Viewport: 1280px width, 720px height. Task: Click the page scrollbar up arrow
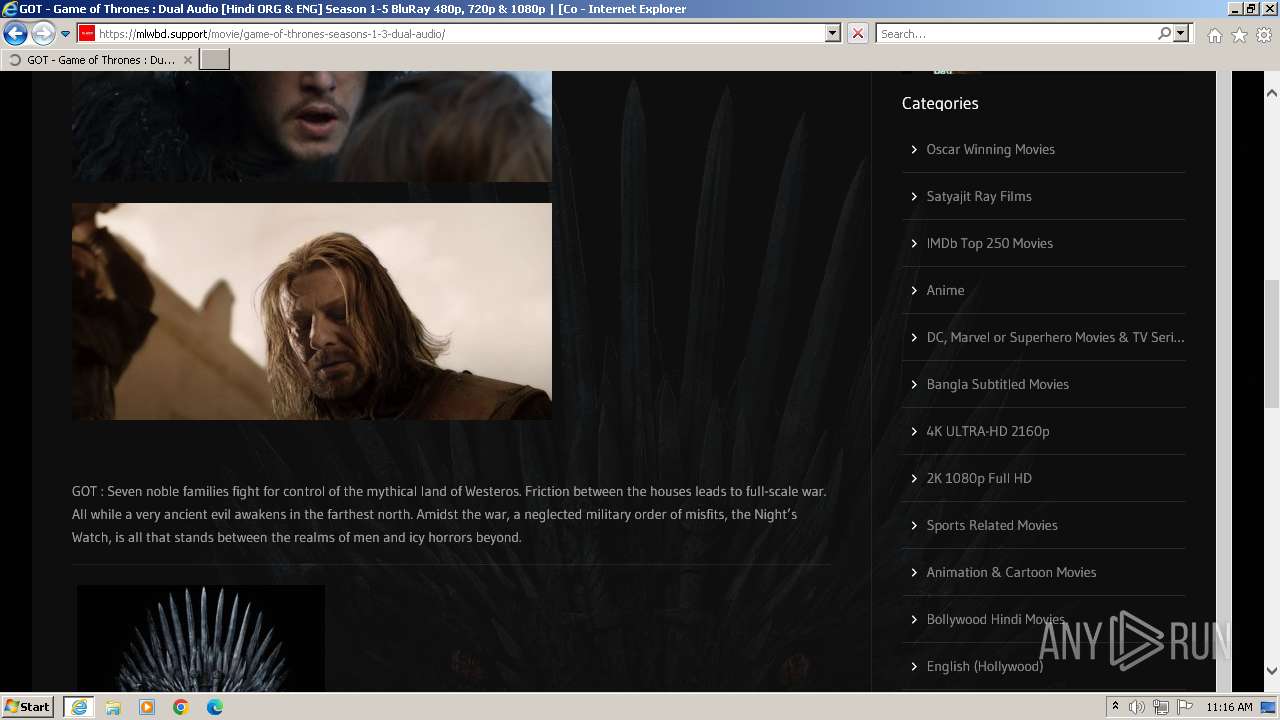pos(1272,93)
